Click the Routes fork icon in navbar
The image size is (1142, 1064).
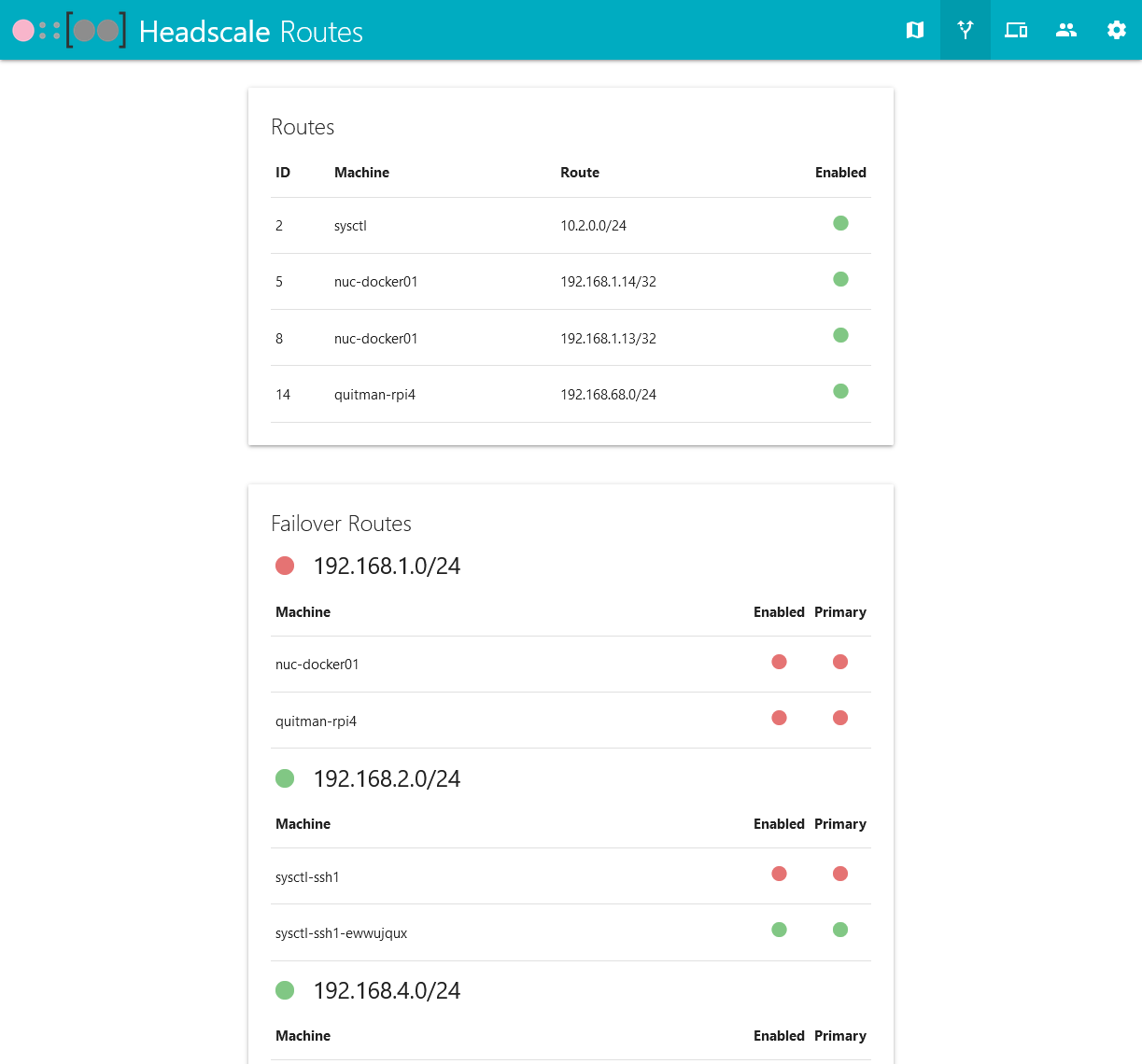coord(966,30)
